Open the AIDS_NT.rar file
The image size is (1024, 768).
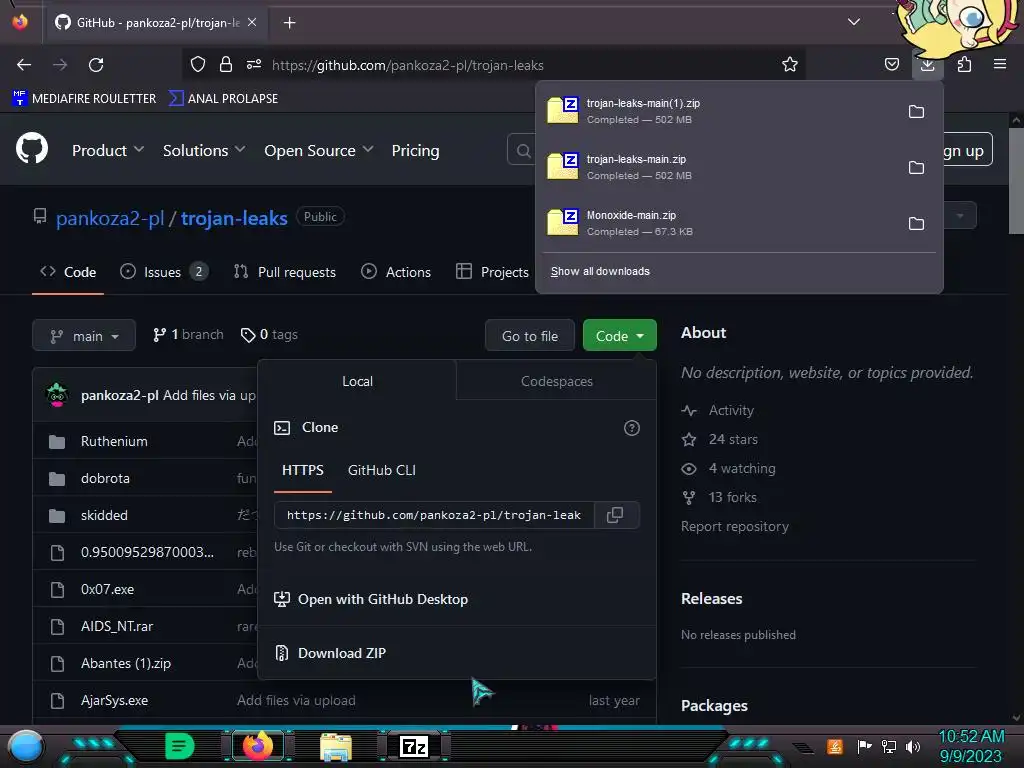pyautogui.click(x=117, y=626)
